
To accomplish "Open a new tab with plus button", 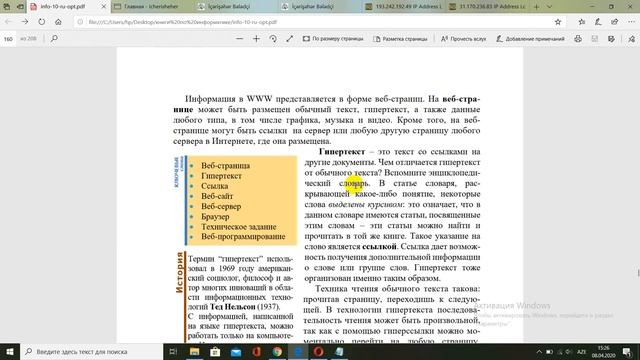I will pos(536,7).
